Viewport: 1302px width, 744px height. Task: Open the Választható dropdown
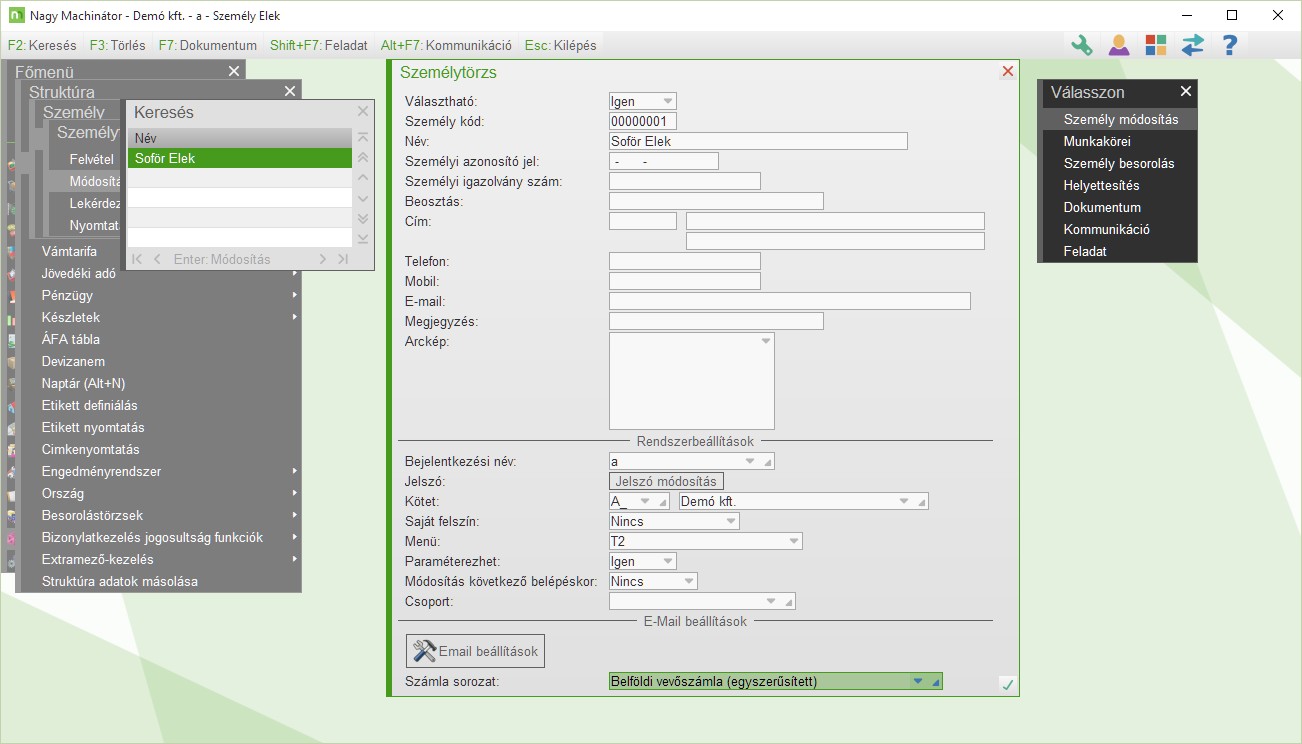(667, 101)
